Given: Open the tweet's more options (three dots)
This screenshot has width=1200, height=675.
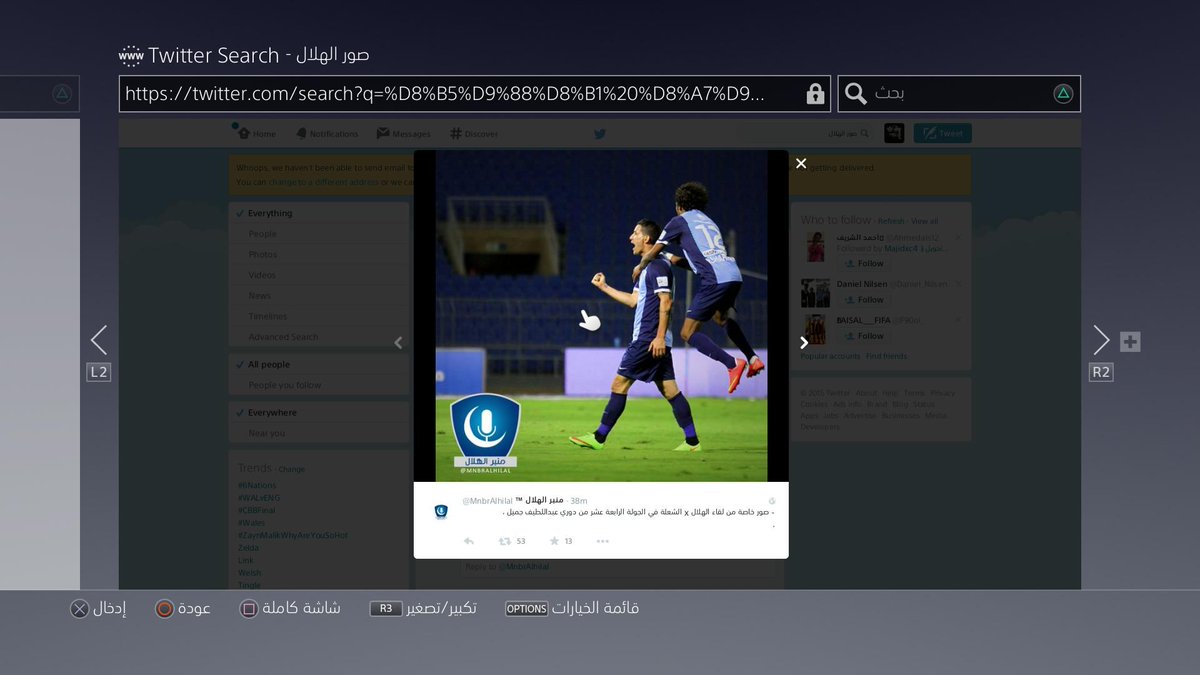Looking at the screenshot, I should click(602, 541).
